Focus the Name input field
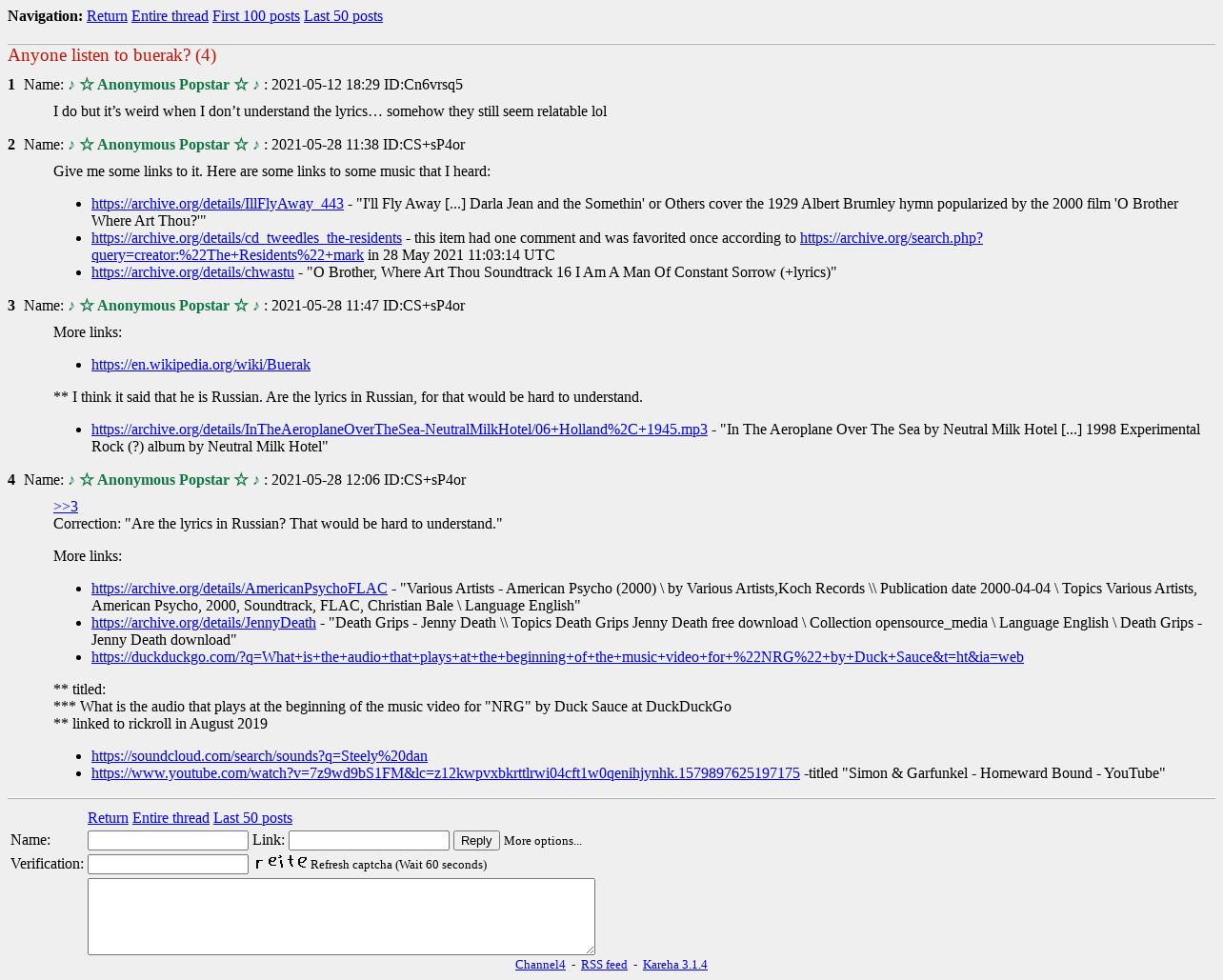The height and width of the screenshot is (980, 1223). pyautogui.click(x=168, y=840)
